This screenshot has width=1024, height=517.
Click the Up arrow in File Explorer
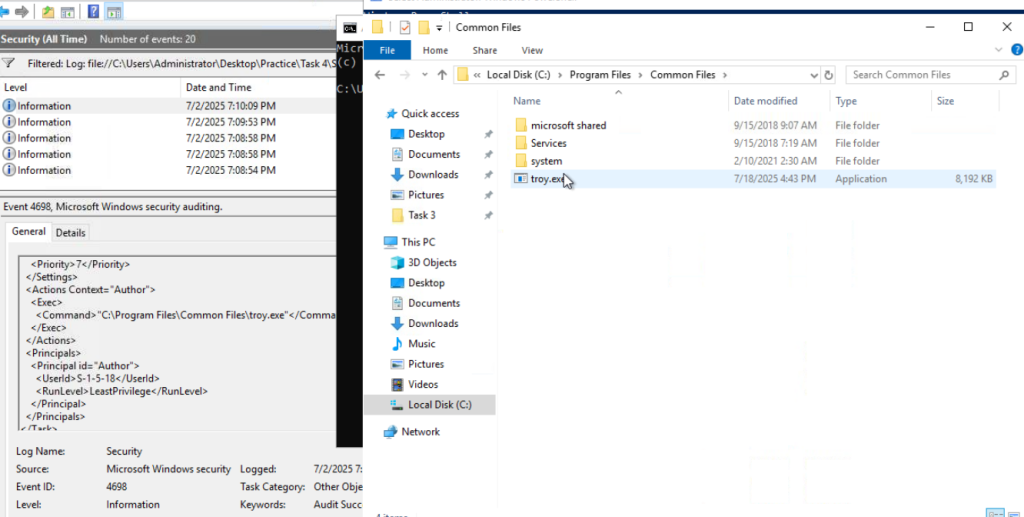[x=441, y=75]
